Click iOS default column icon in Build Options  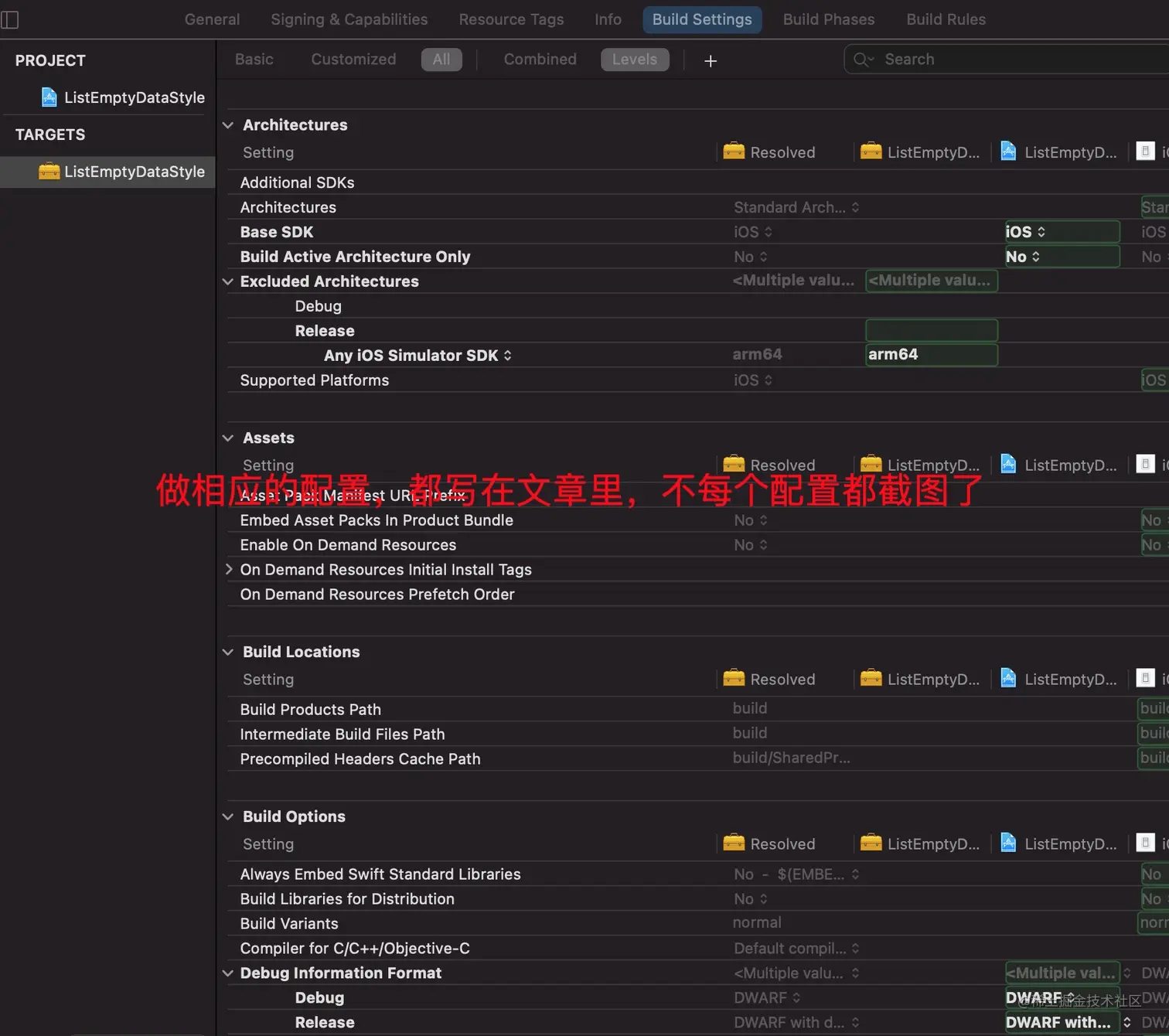click(1146, 843)
